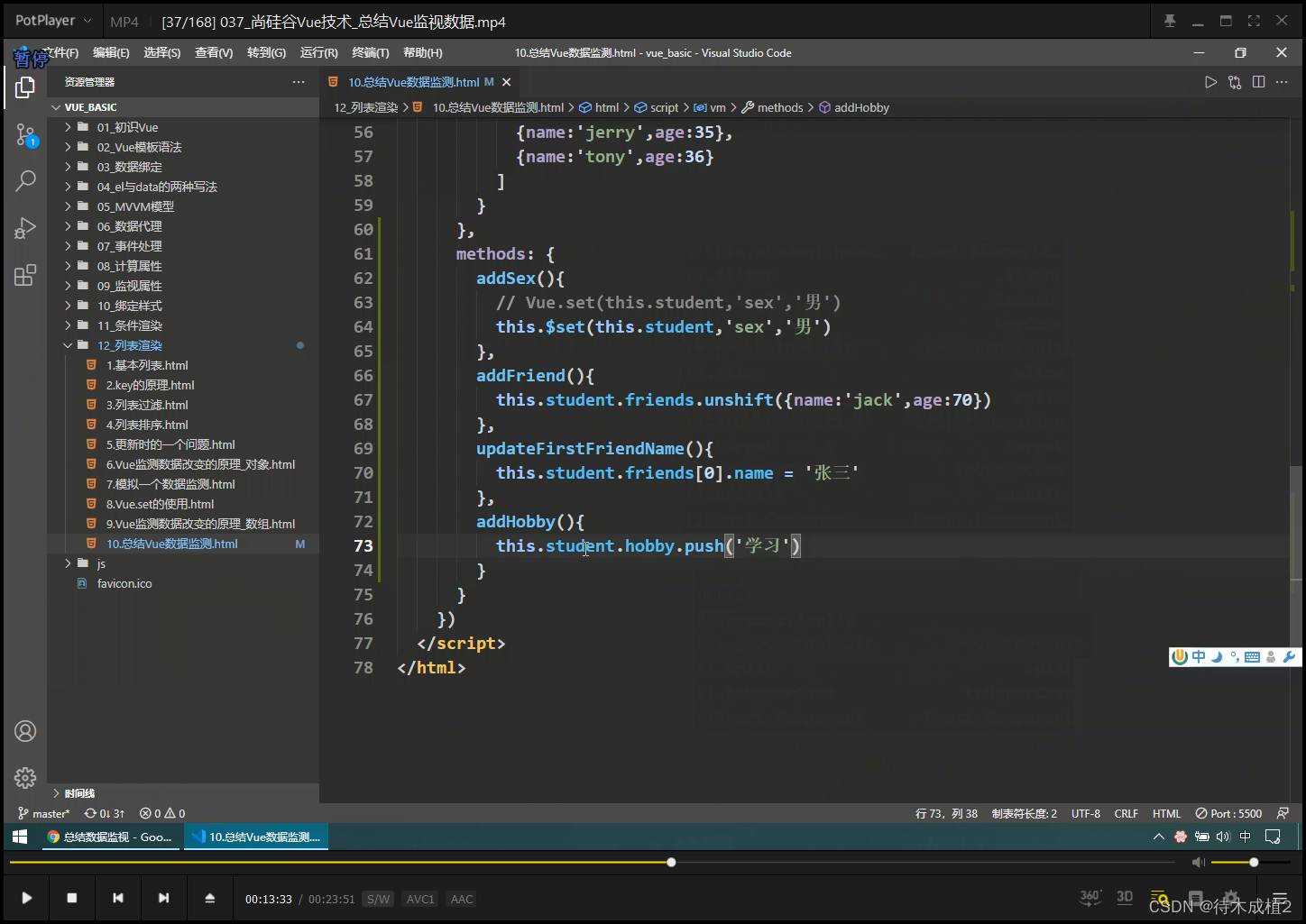Show hidden tray icons chevron
Screen dimensions: 1306x924
pyautogui.click(x=1159, y=837)
